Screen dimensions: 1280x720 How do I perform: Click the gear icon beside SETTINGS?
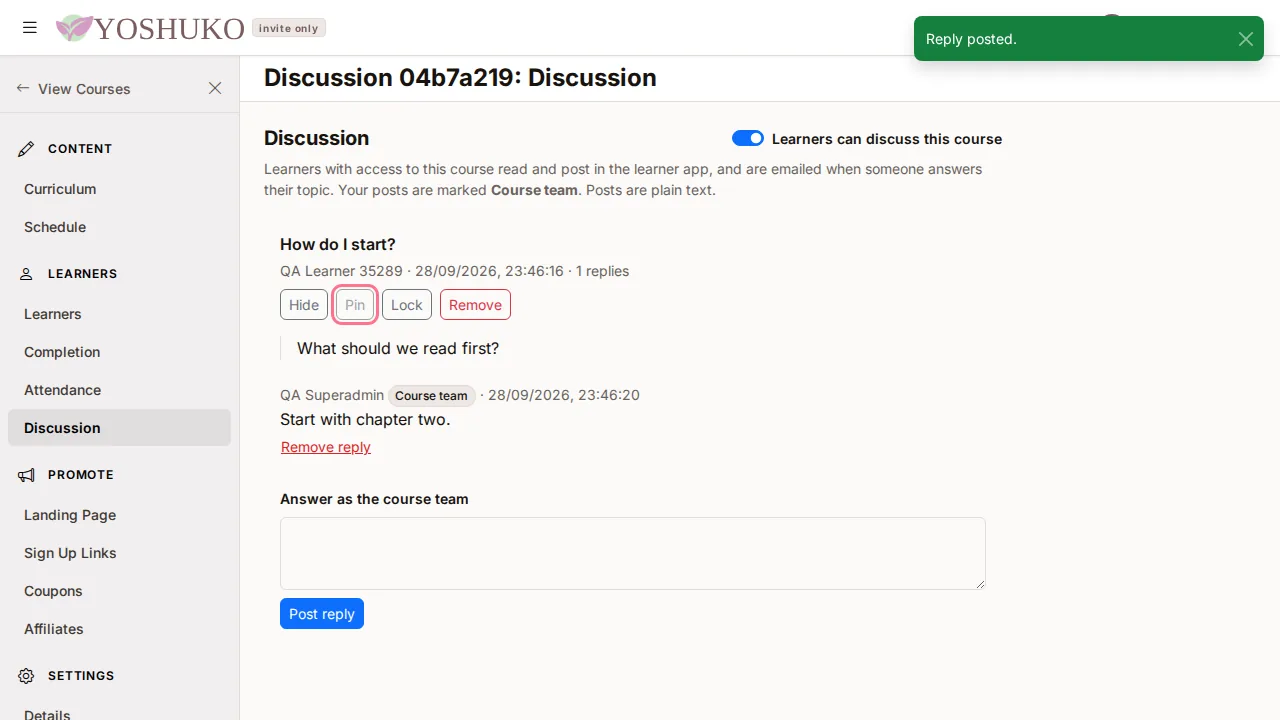point(27,676)
